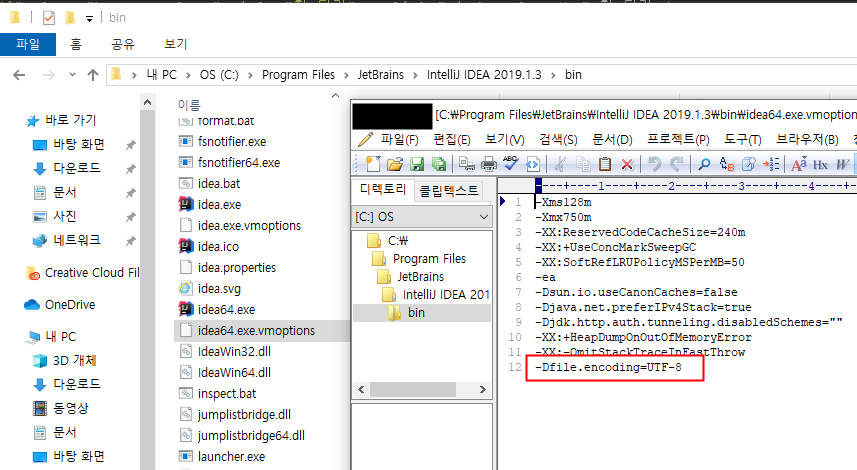Image resolution: width=857 pixels, height=470 pixels.
Task: Click the red X Delete icon
Action: point(627,164)
